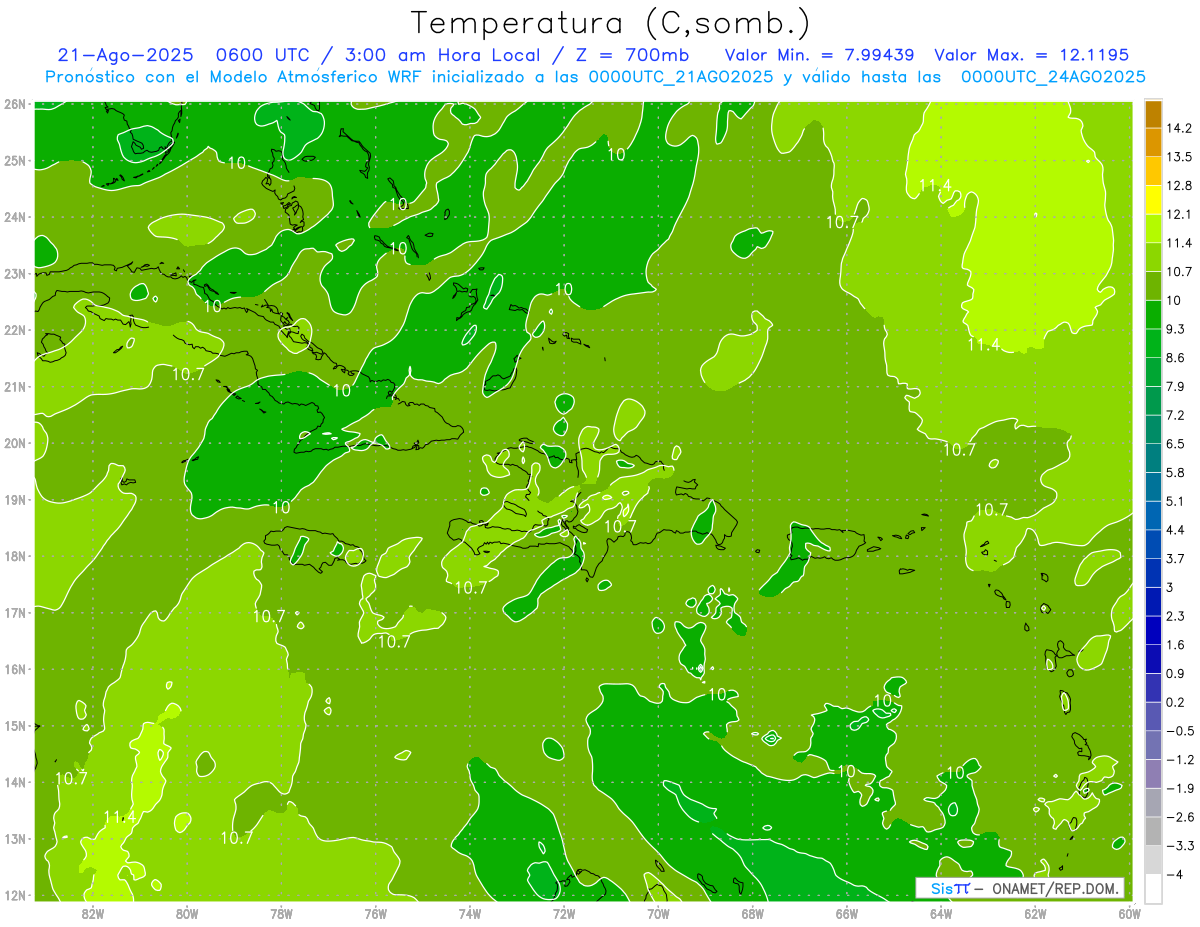Click the '-1.9' color scale label
Viewport: 1200px width, 927px height.
point(1180,788)
